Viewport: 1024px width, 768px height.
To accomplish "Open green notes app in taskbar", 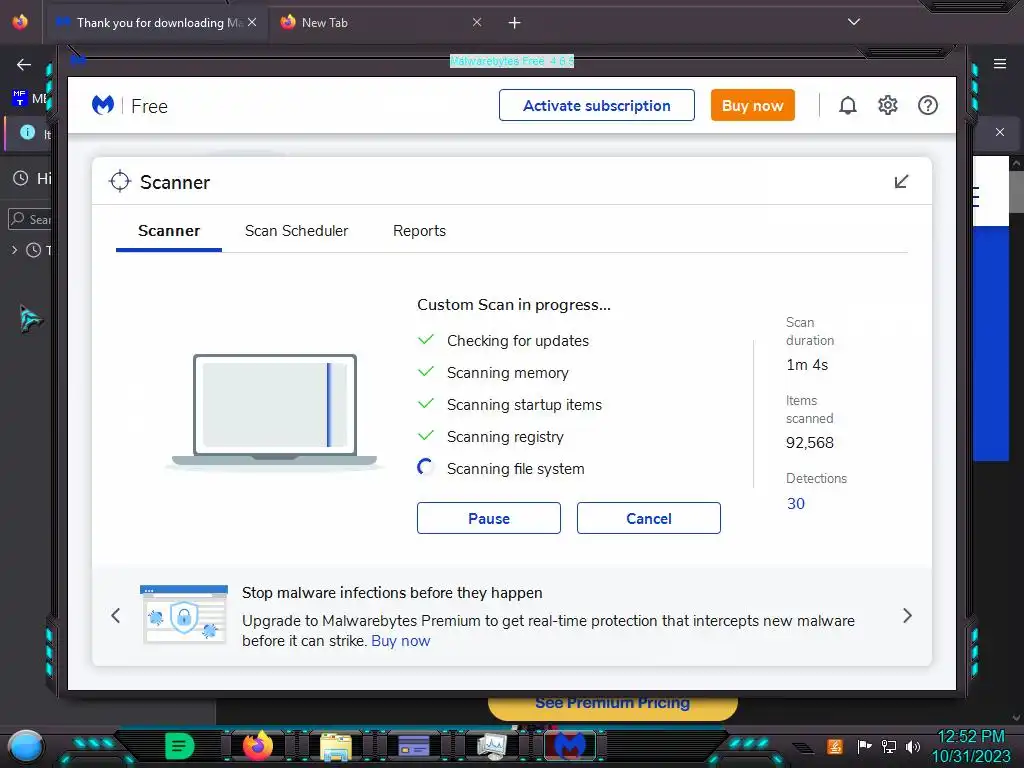I will 179,746.
